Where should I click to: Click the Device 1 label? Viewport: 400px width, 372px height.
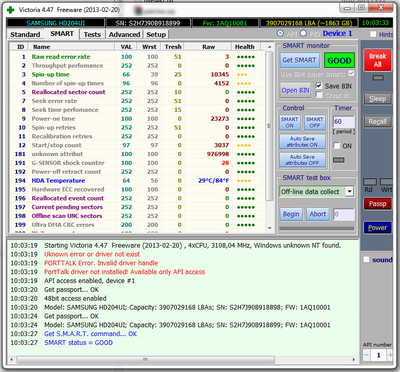click(x=337, y=33)
